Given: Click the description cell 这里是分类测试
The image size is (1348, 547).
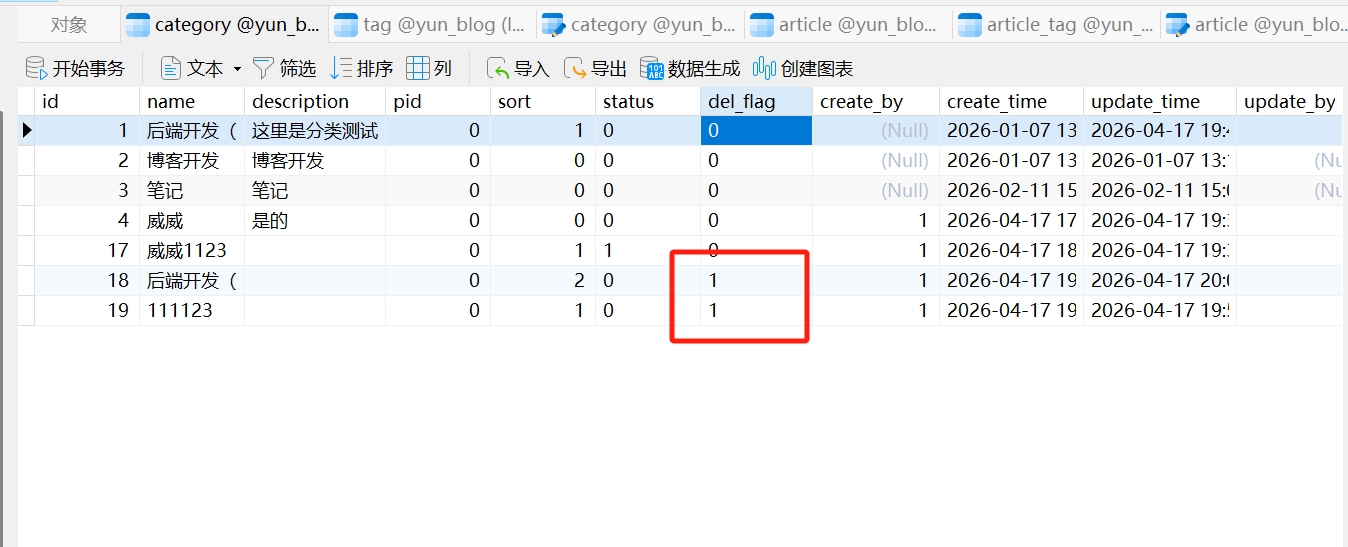Looking at the screenshot, I should [314, 130].
